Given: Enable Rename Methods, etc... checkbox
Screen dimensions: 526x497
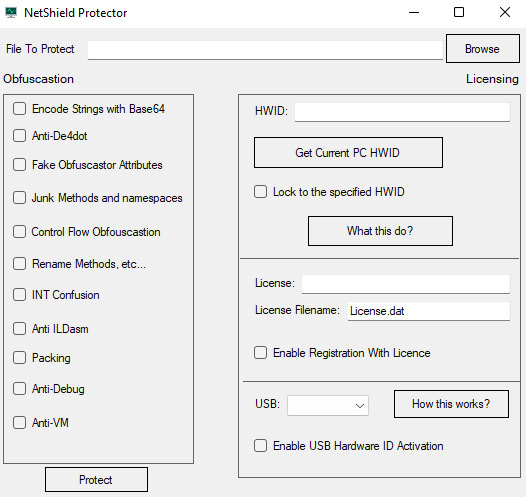Looking at the screenshot, I should pos(19,264).
